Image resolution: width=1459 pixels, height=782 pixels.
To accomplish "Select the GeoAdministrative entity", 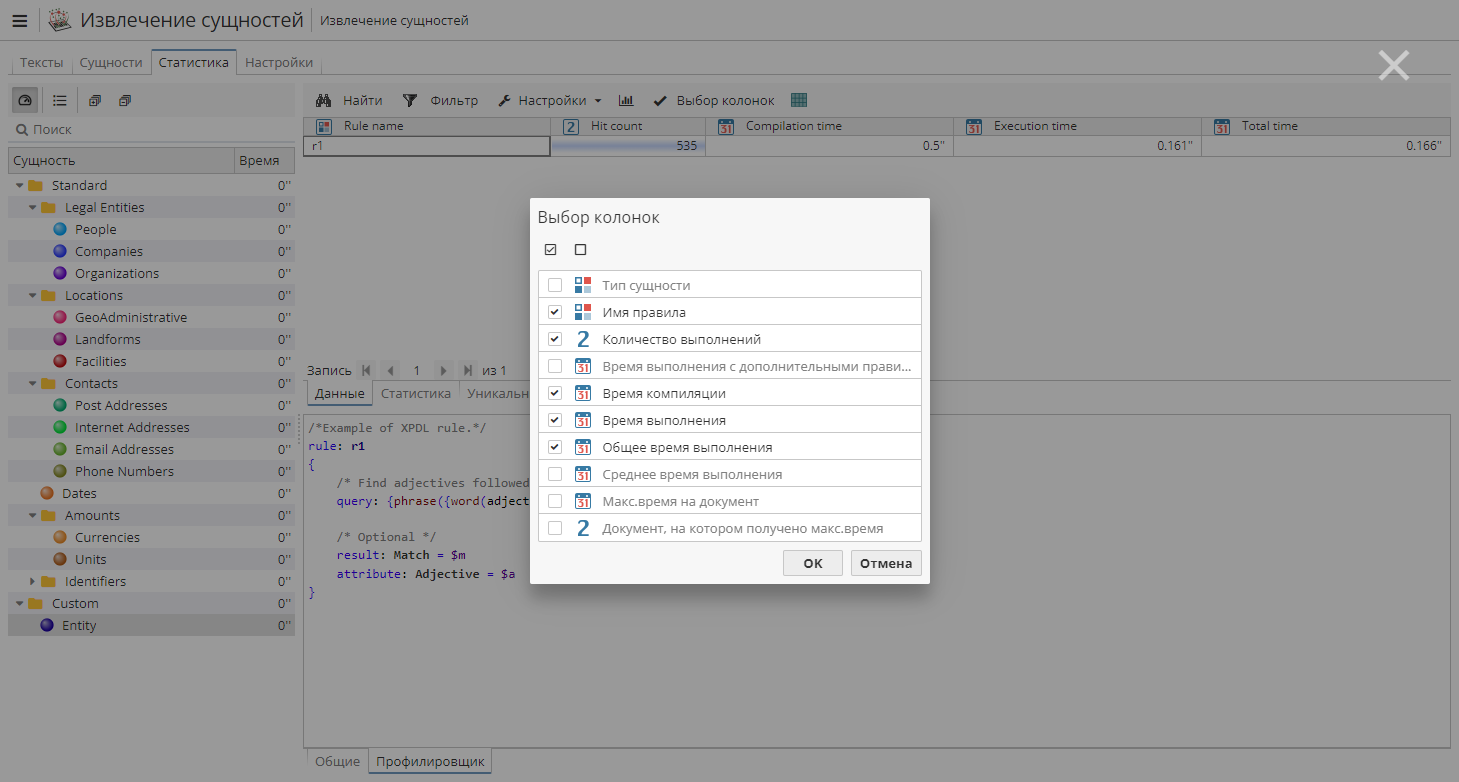I will pyautogui.click(x=151, y=317).
